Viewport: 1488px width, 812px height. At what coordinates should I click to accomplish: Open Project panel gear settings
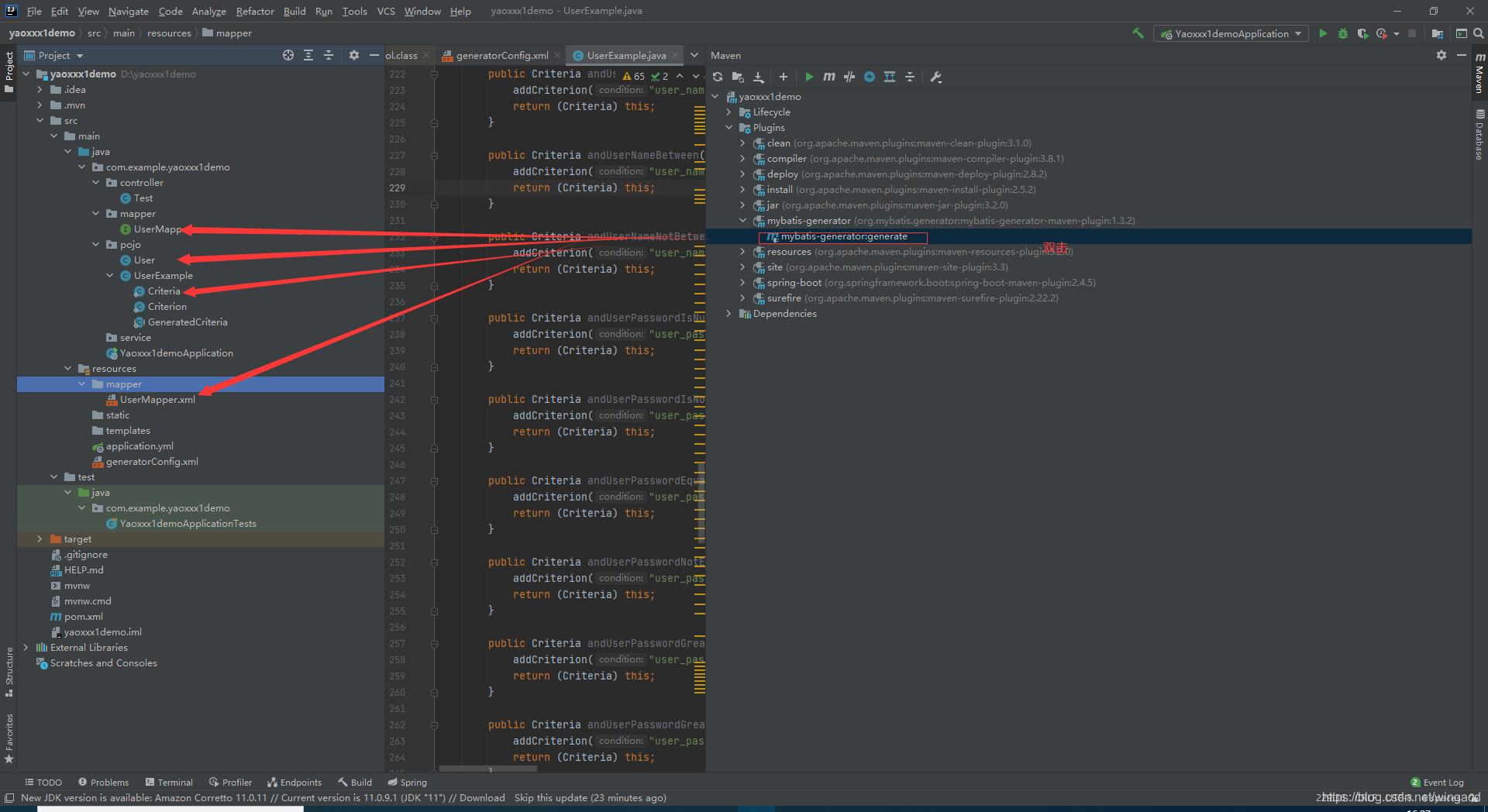click(x=354, y=55)
